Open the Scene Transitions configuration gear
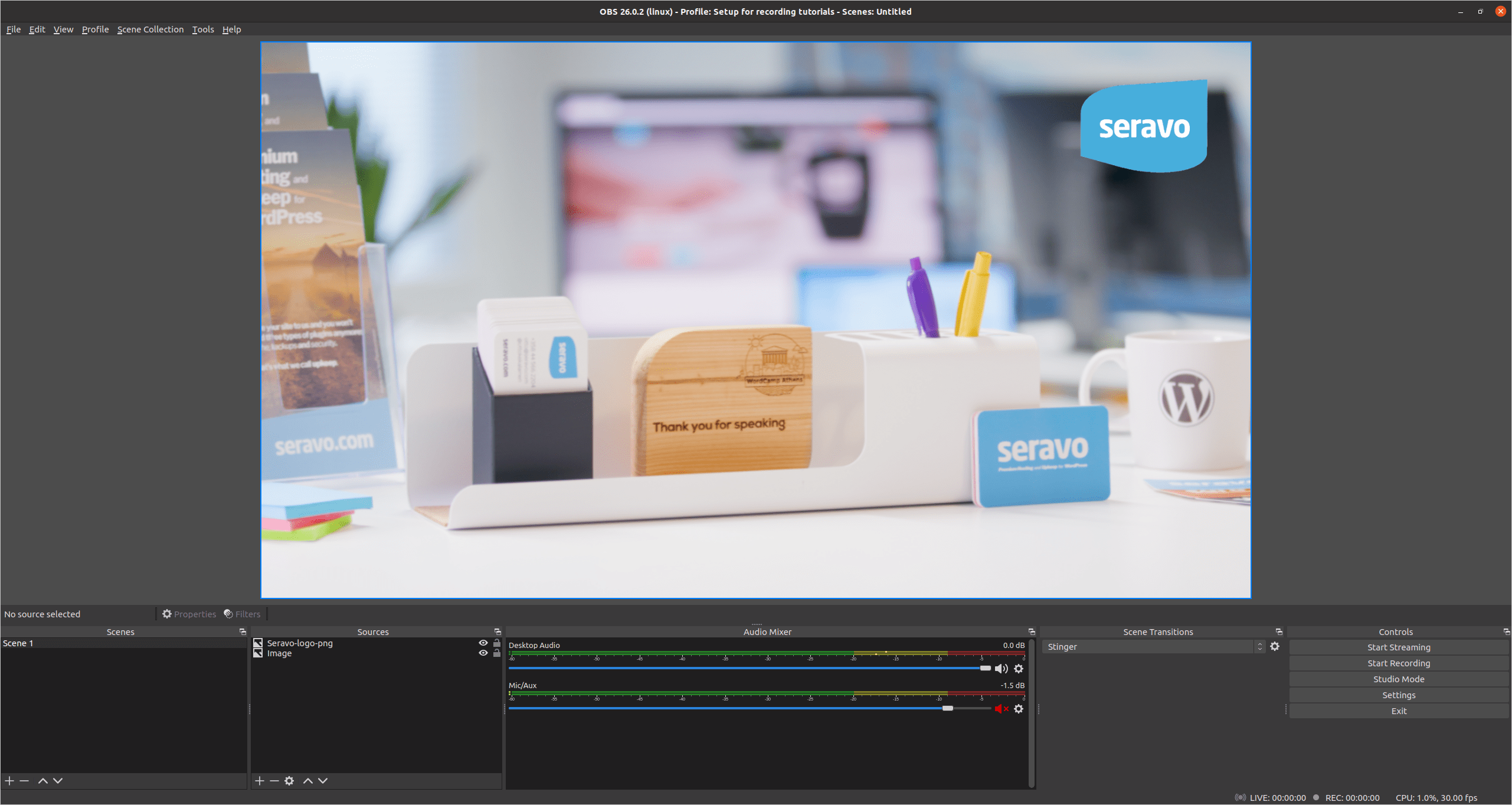The height and width of the screenshot is (805, 1512). (x=1275, y=646)
